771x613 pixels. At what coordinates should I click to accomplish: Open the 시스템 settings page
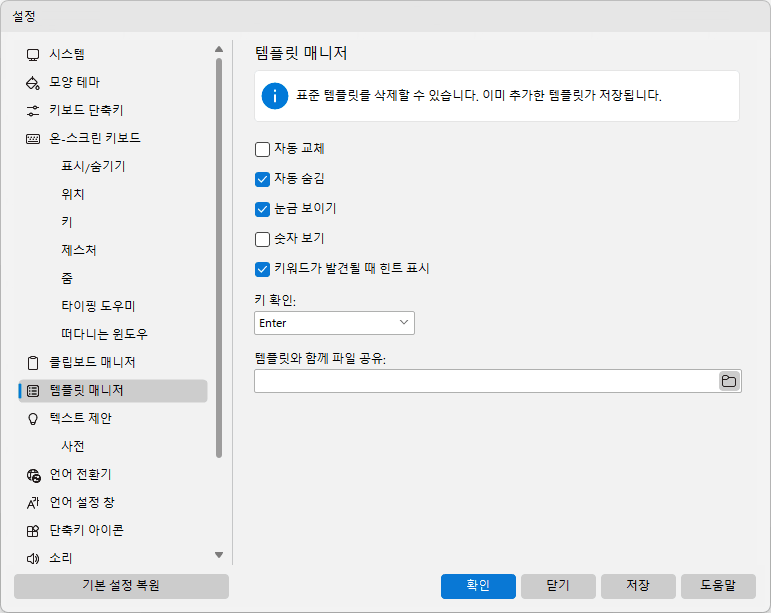[113, 55]
